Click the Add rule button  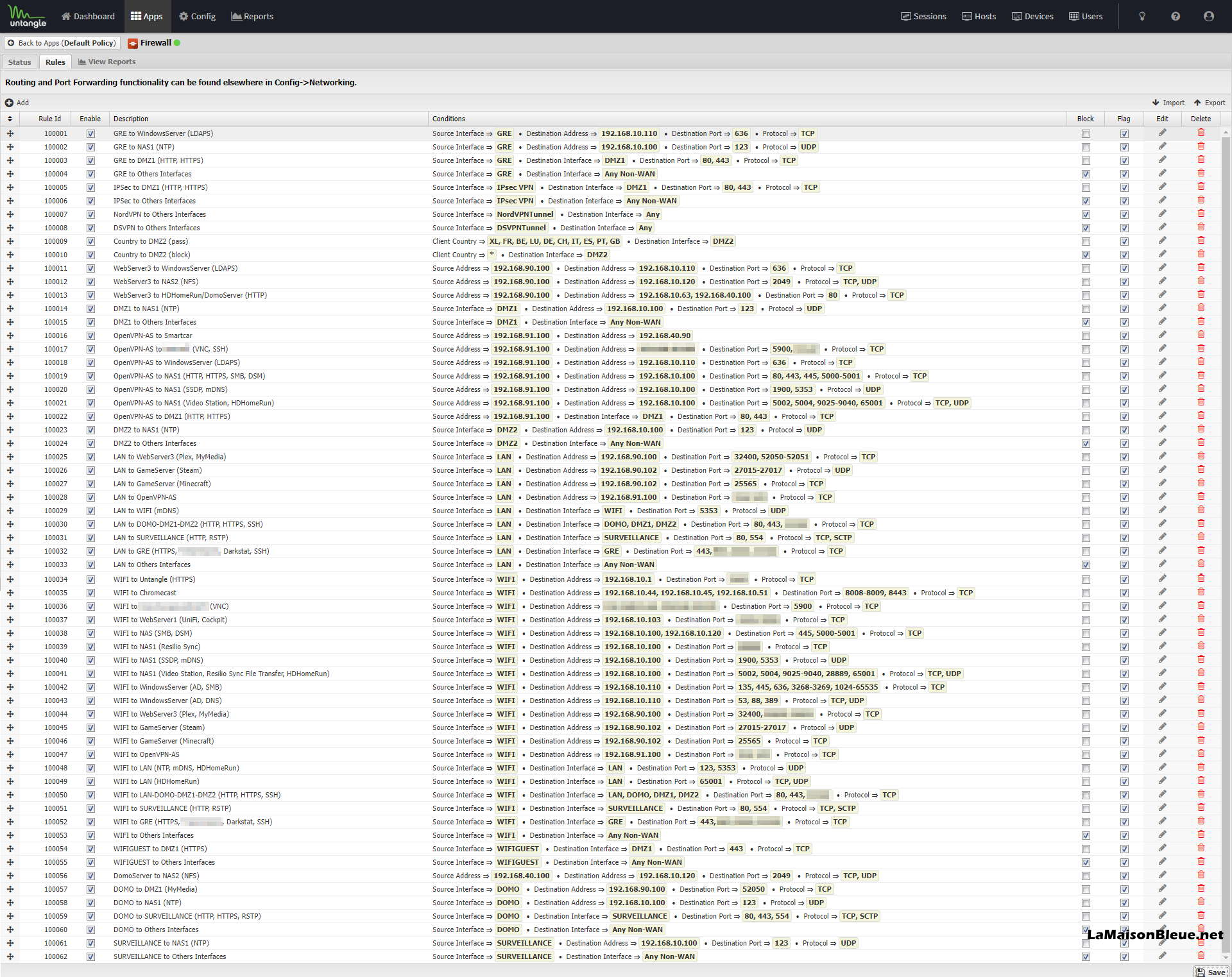click(17, 103)
